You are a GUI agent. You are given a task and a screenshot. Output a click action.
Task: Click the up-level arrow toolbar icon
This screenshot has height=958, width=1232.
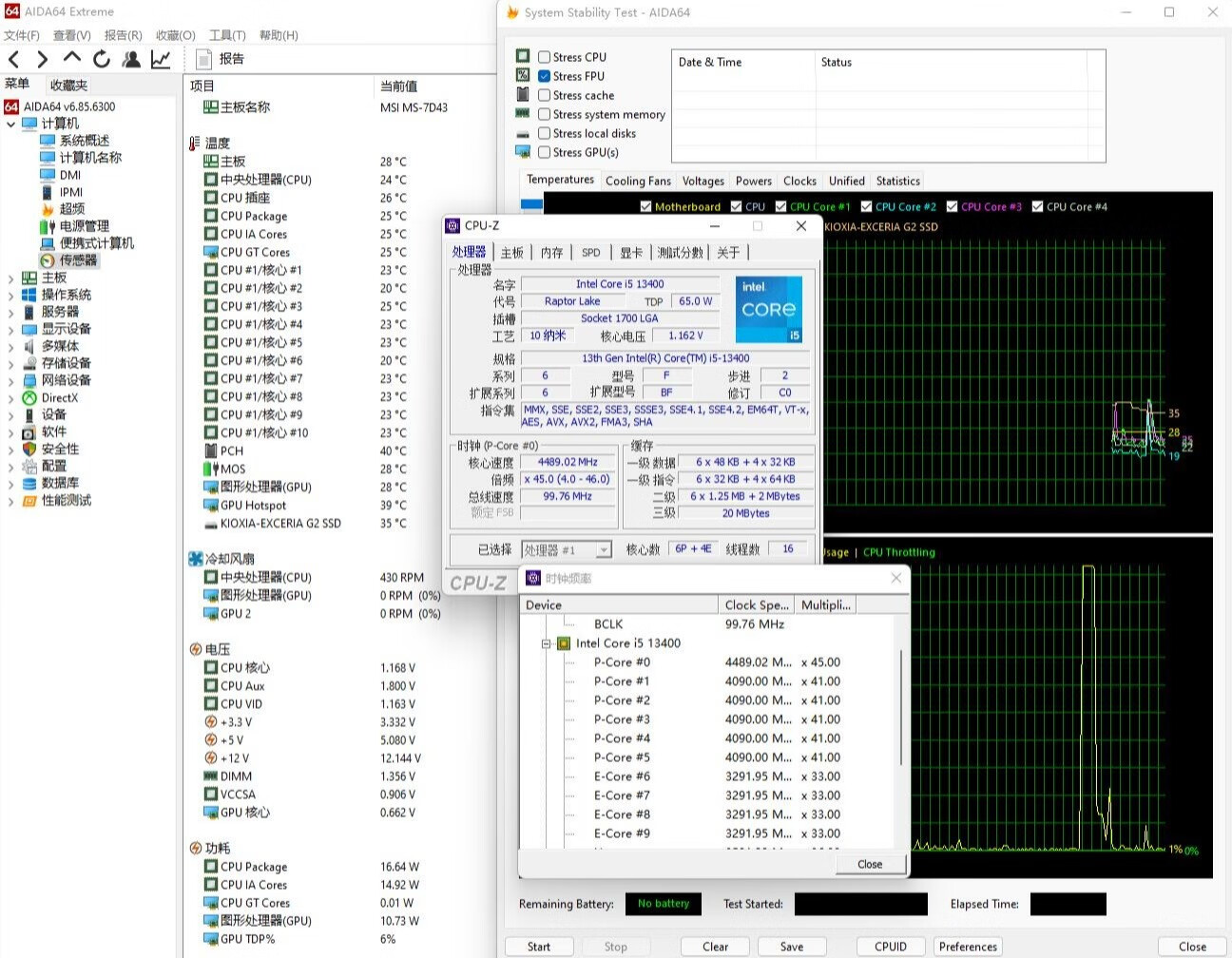(x=72, y=59)
